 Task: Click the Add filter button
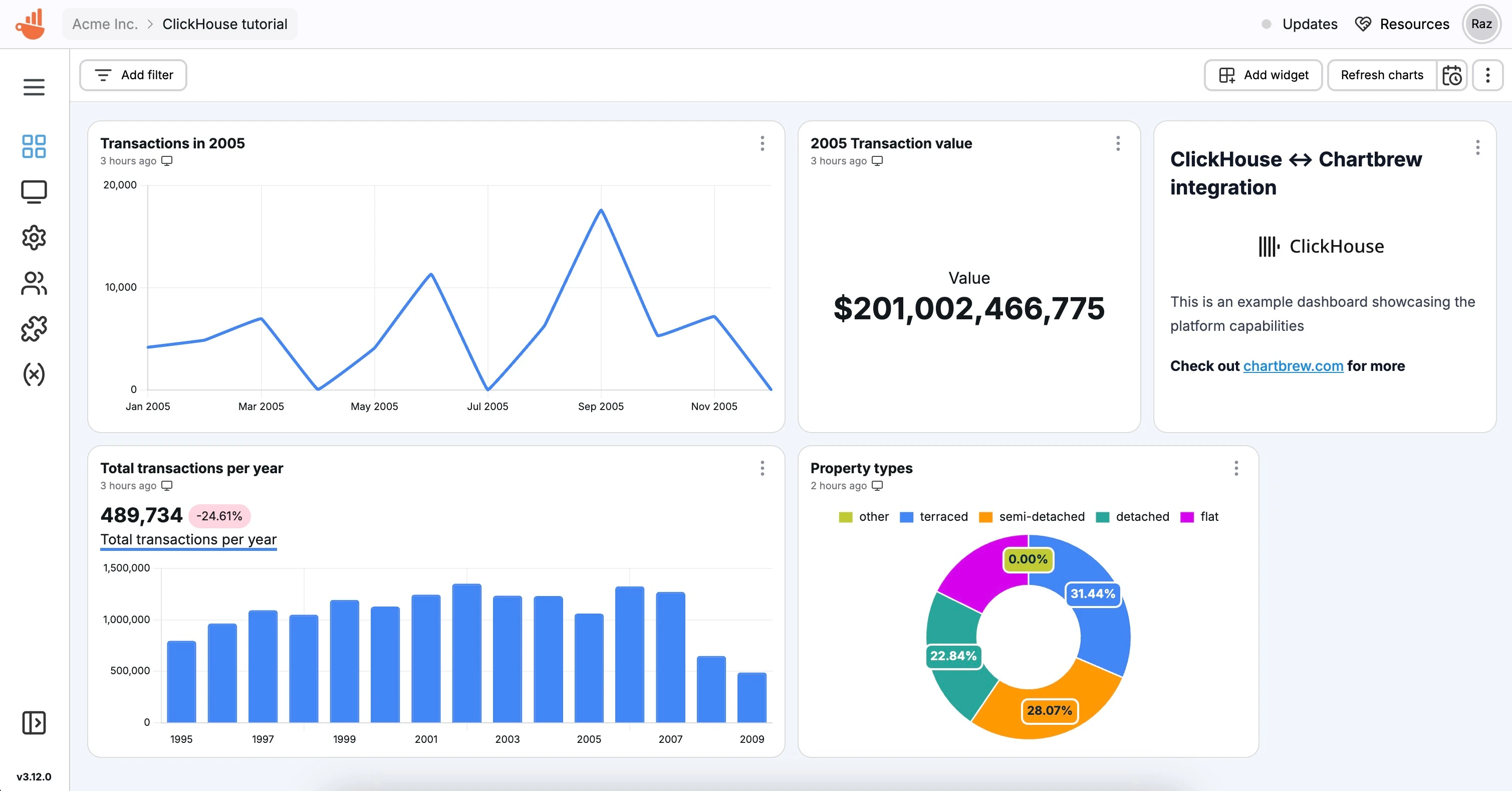pos(133,75)
